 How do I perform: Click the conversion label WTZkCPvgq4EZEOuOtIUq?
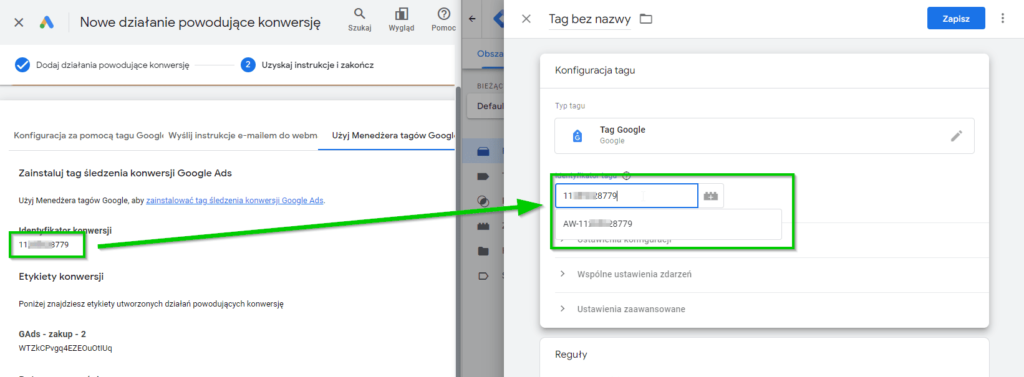[65, 348]
